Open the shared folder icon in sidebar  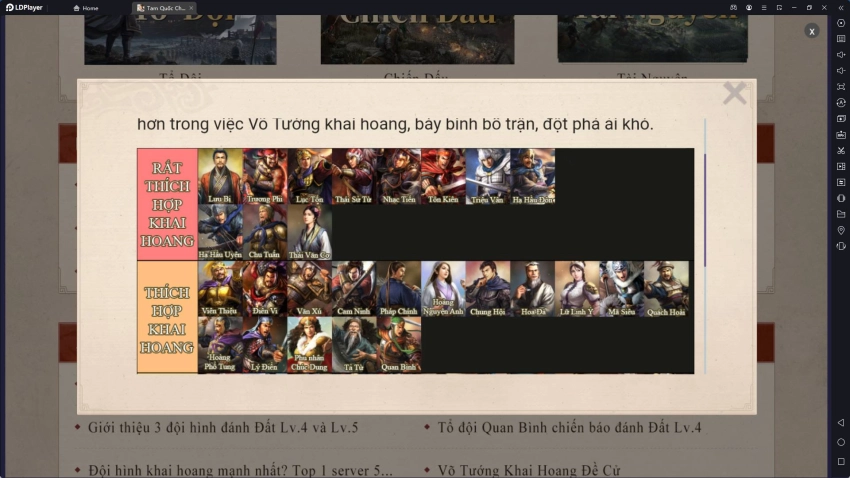[x=841, y=214]
